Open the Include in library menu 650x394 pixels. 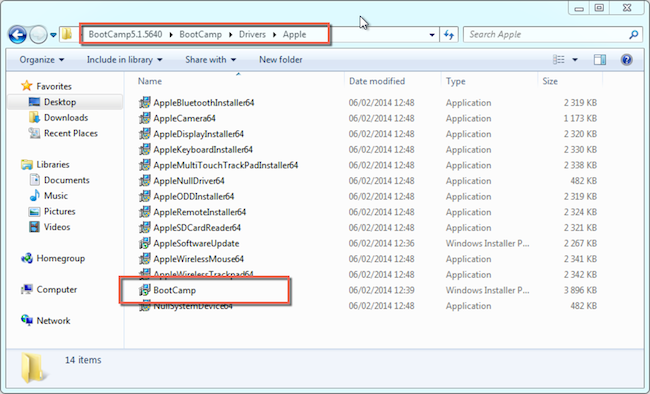tap(124, 60)
